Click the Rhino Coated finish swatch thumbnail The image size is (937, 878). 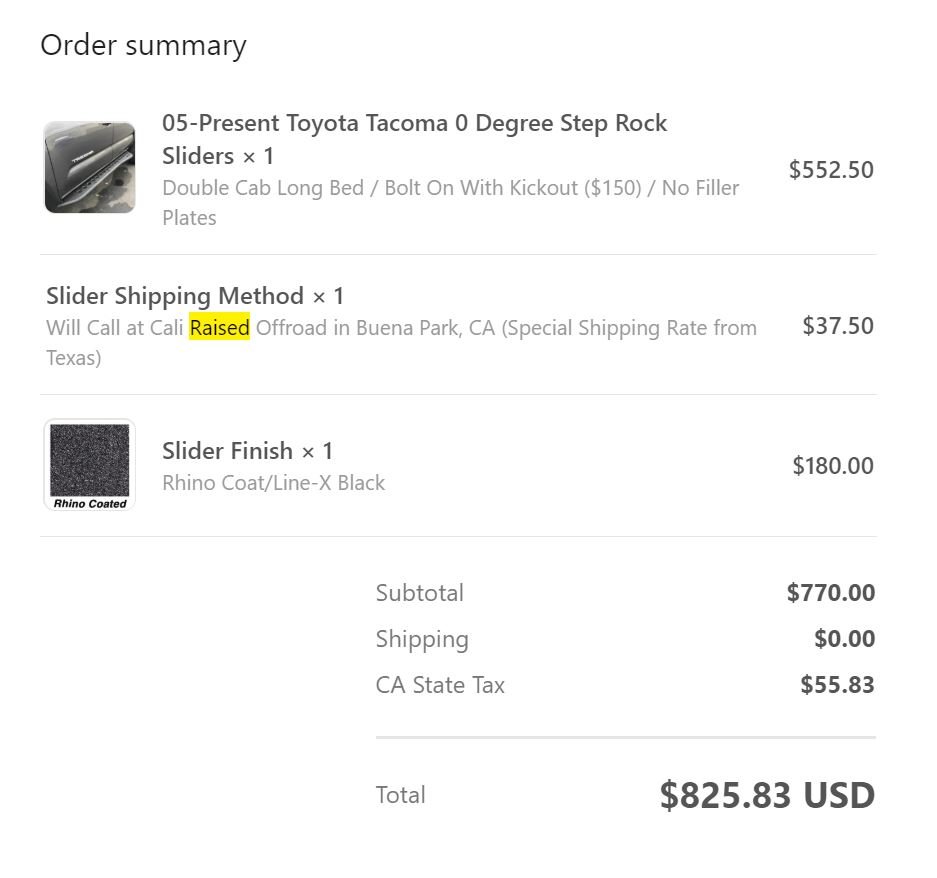[90, 465]
